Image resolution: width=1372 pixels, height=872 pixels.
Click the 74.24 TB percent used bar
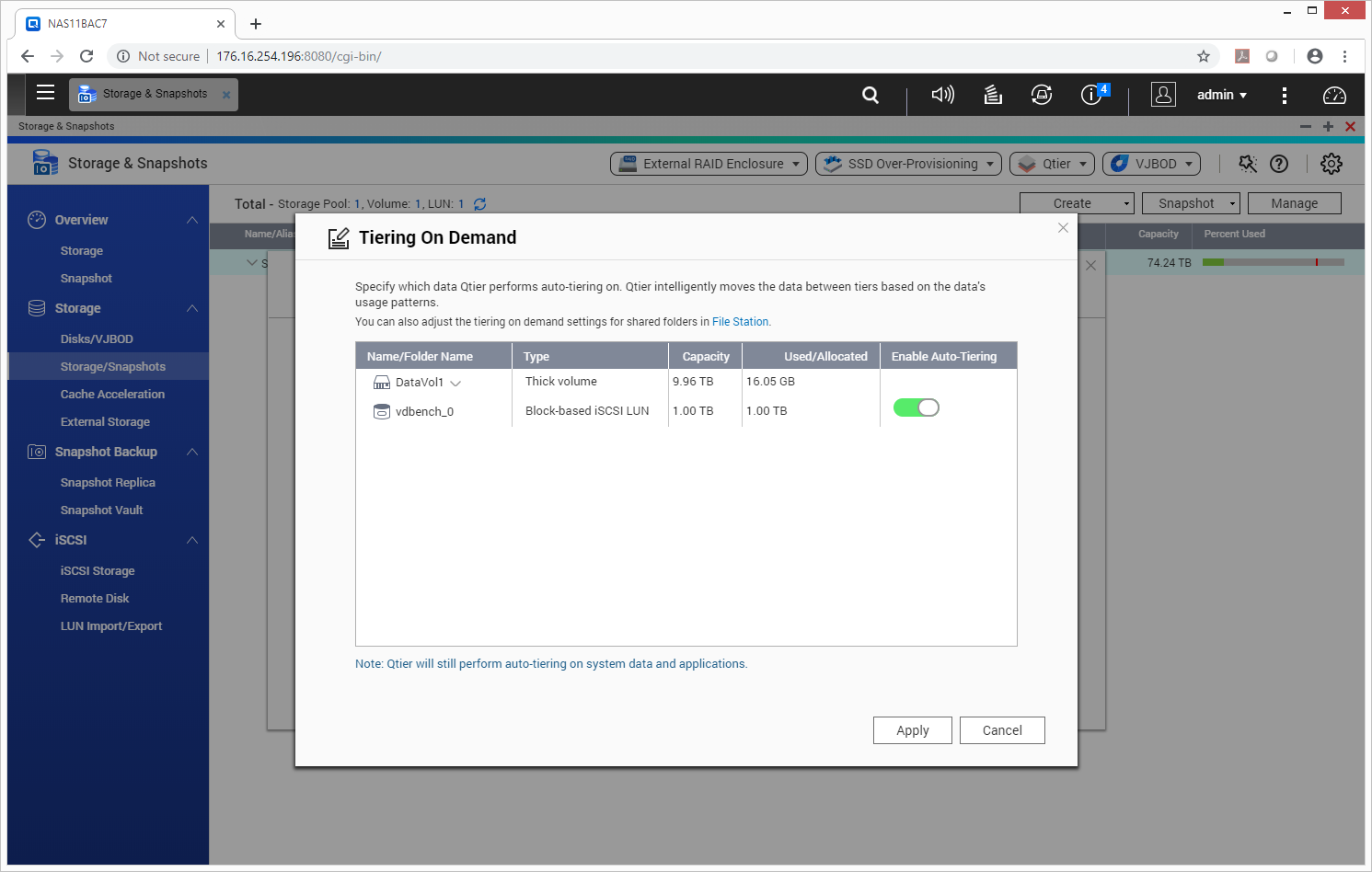pos(1274,262)
